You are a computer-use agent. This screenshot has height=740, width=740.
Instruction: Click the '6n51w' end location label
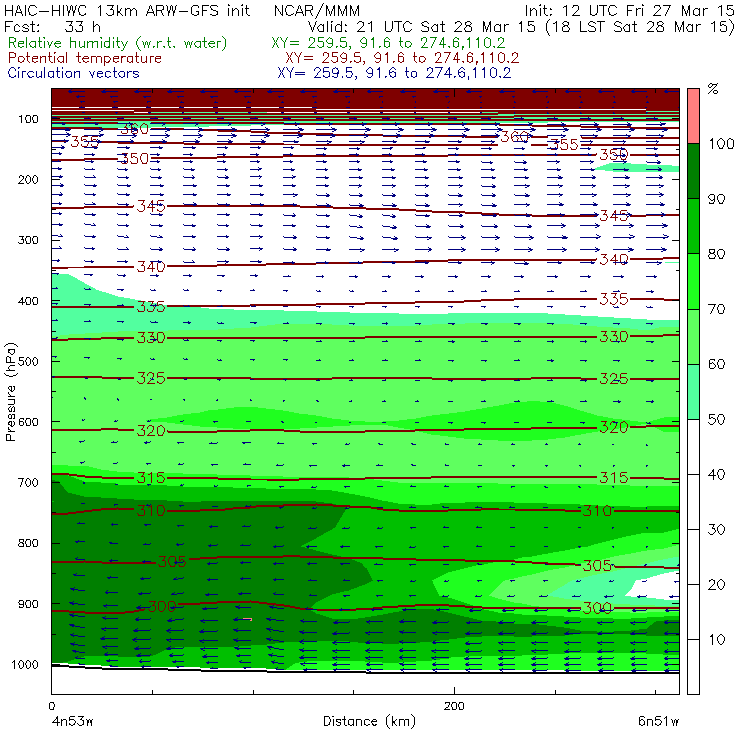click(658, 722)
